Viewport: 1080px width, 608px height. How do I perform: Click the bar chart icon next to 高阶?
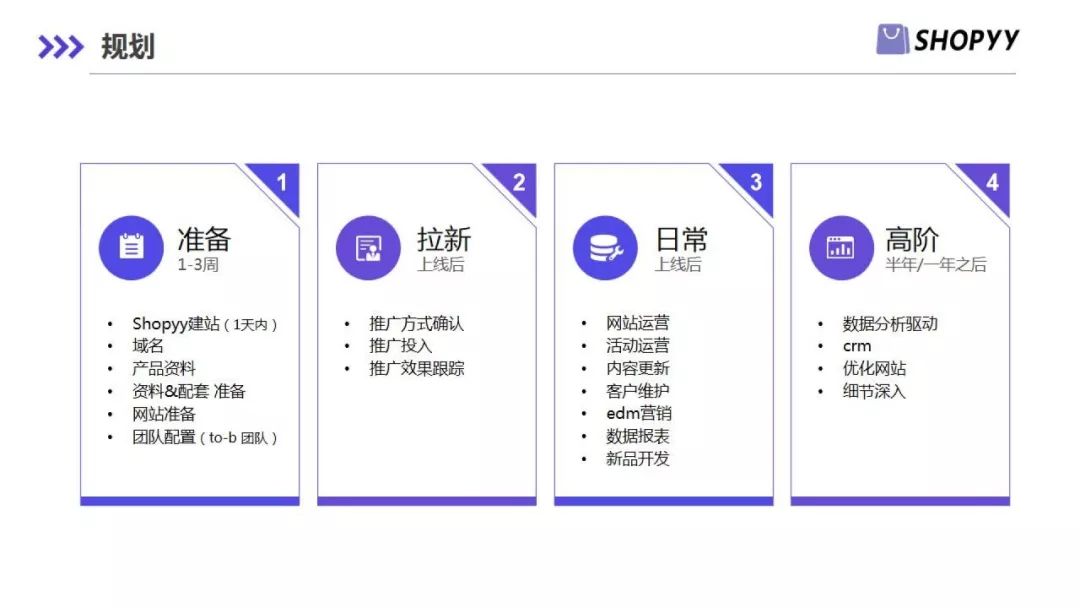(x=841, y=247)
